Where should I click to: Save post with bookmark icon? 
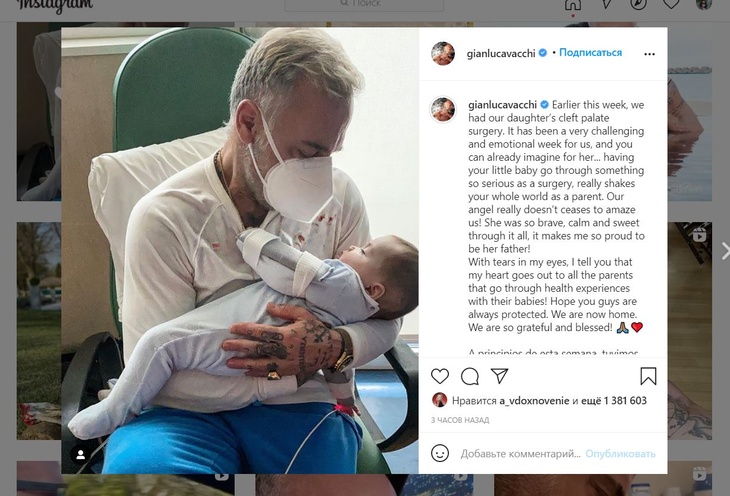[648, 376]
